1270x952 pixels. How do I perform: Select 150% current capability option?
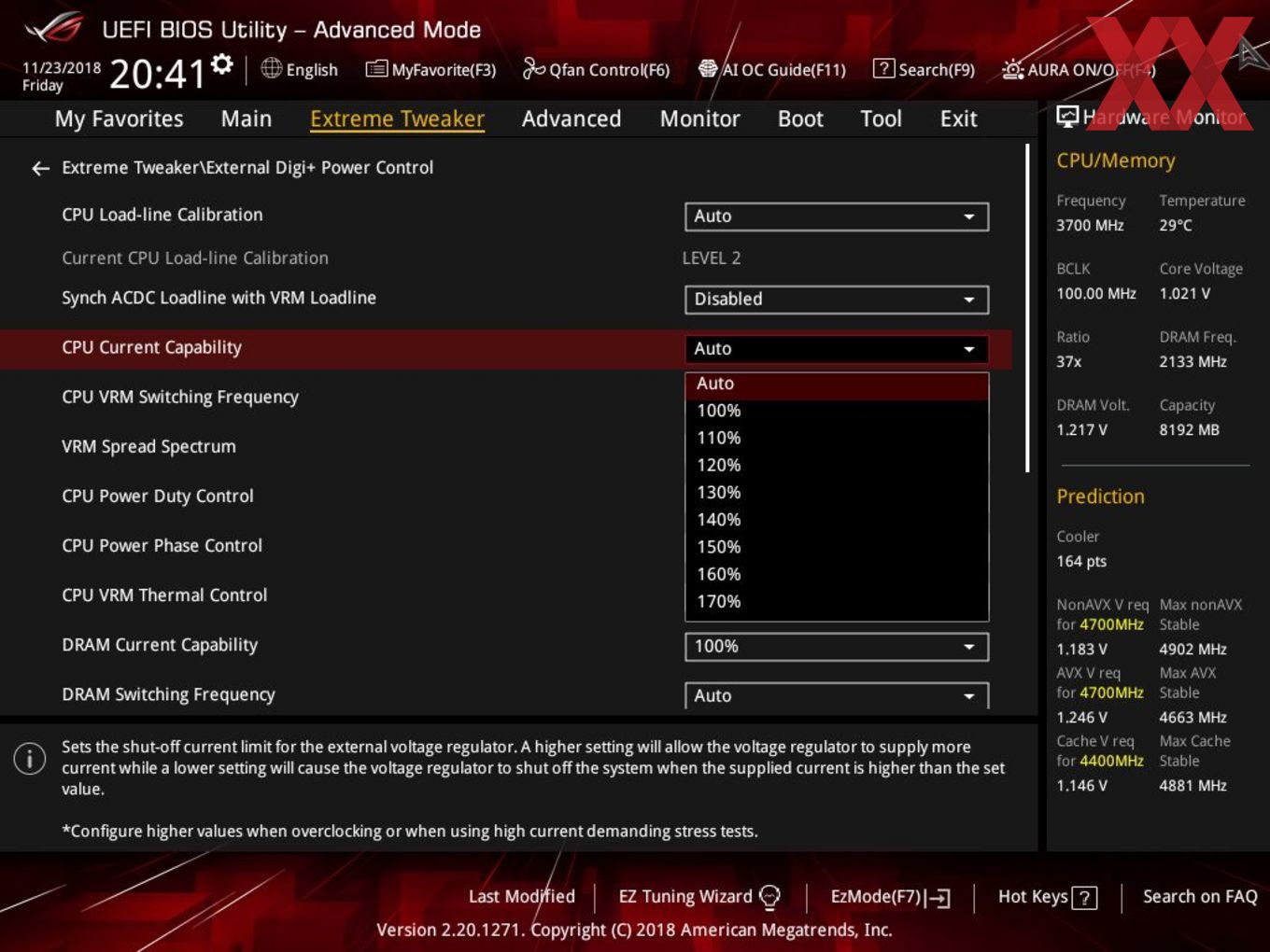pos(837,547)
